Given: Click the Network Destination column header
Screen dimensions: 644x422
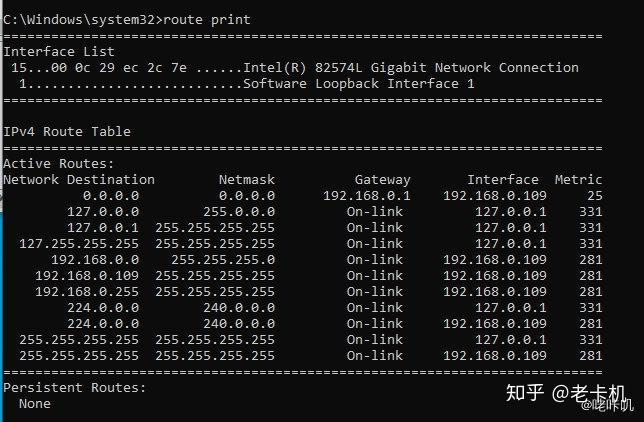Looking at the screenshot, I should pos(79,179).
